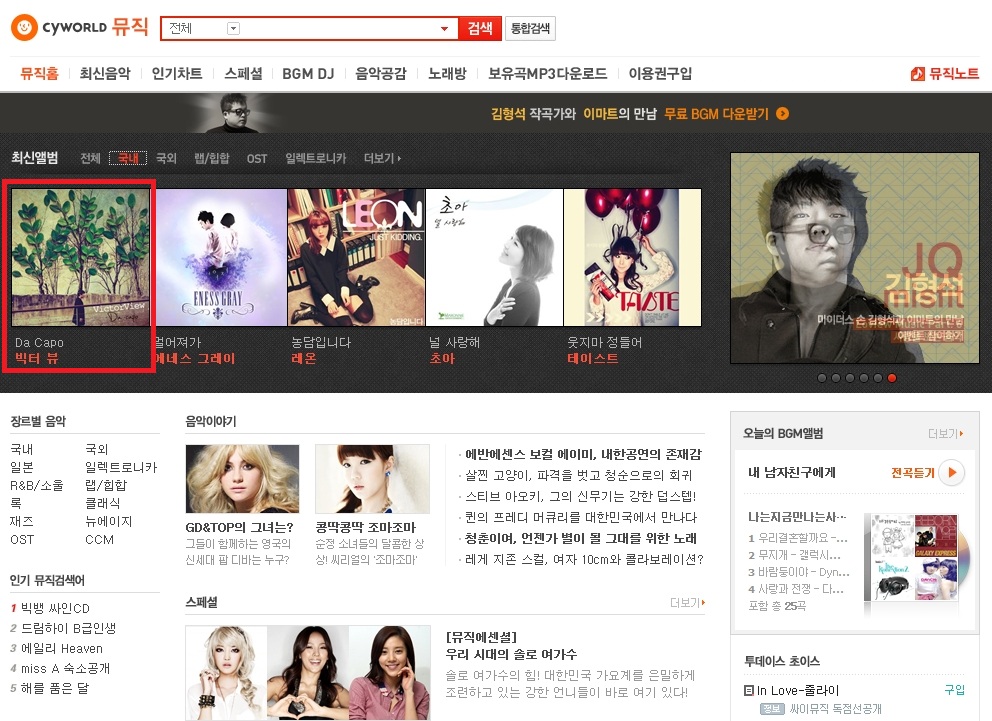Click the 통합검색 button
Image resolution: width=992 pixels, height=721 pixels.
coord(530,28)
